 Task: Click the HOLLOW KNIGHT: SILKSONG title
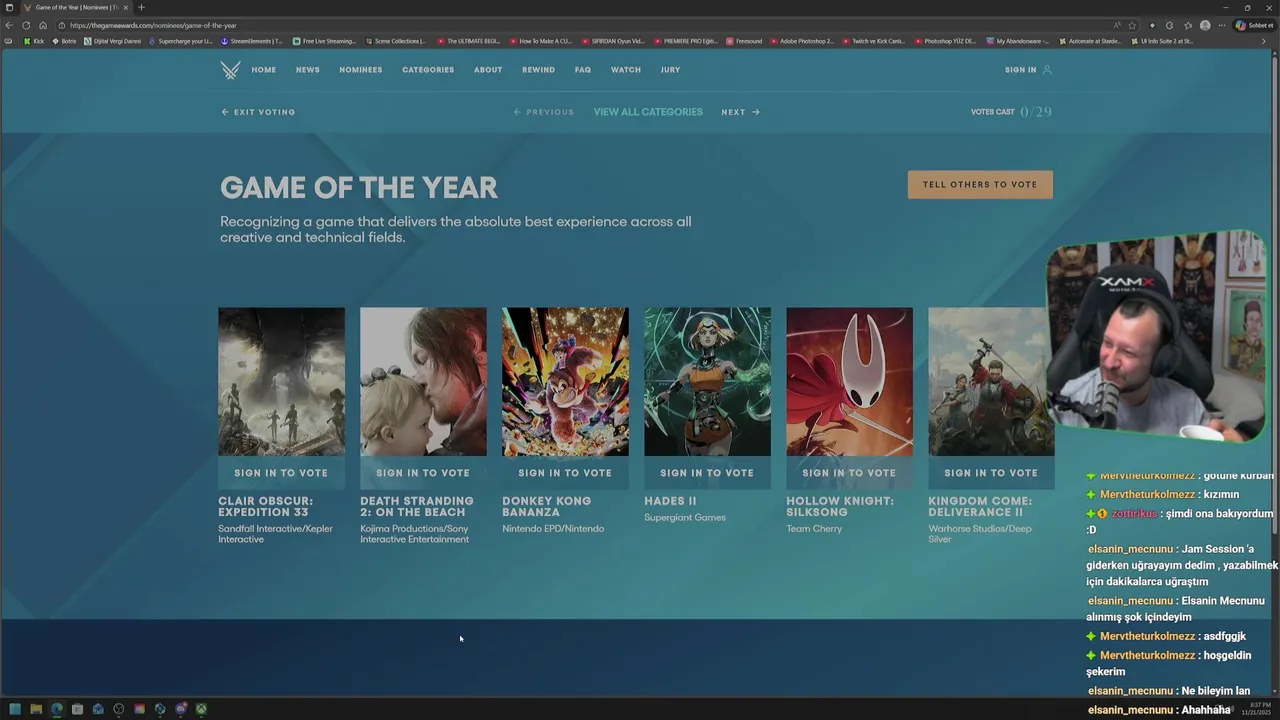(x=840, y=506)
